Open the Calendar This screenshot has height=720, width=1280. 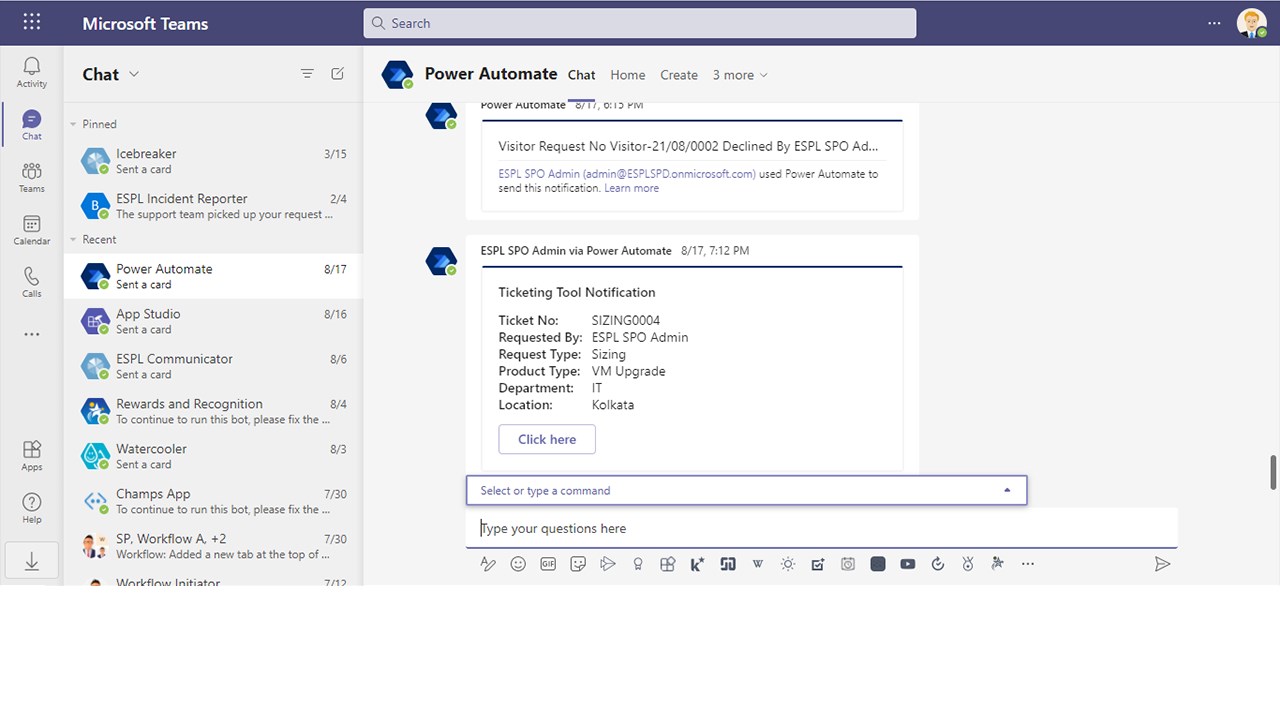pos(32,230)
